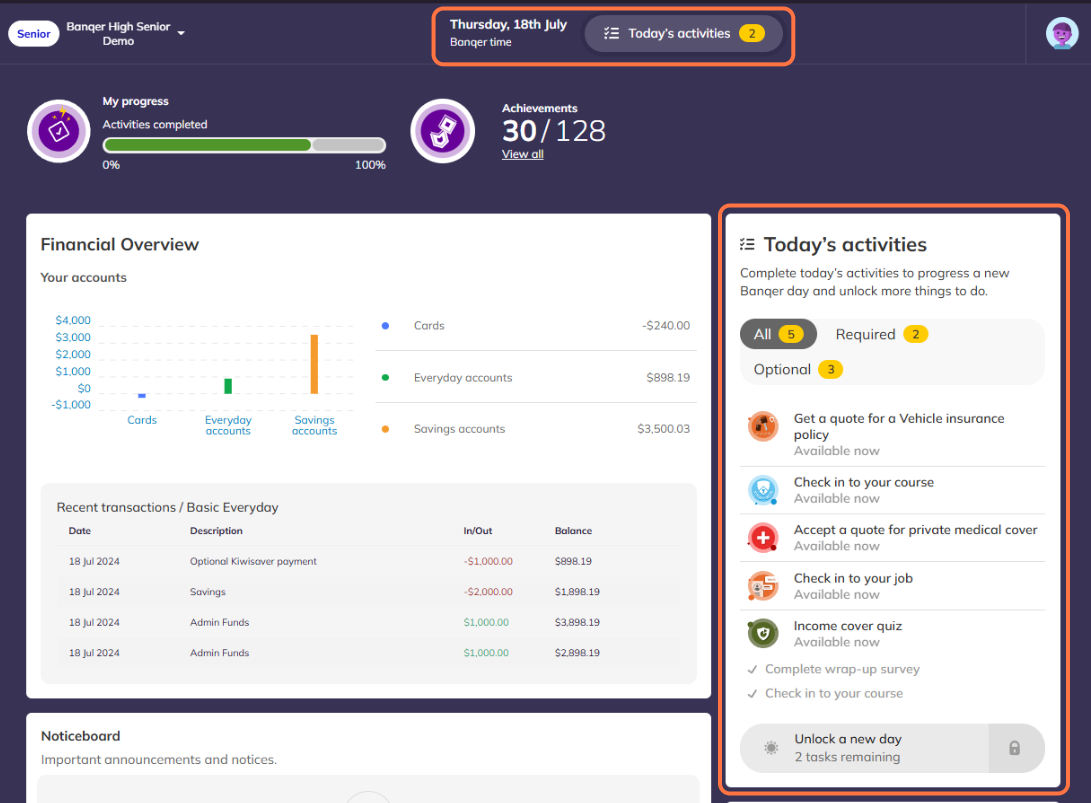Select the All activities filter tab
Viewport: 1091px width, 803px height.
click(778, 334)
